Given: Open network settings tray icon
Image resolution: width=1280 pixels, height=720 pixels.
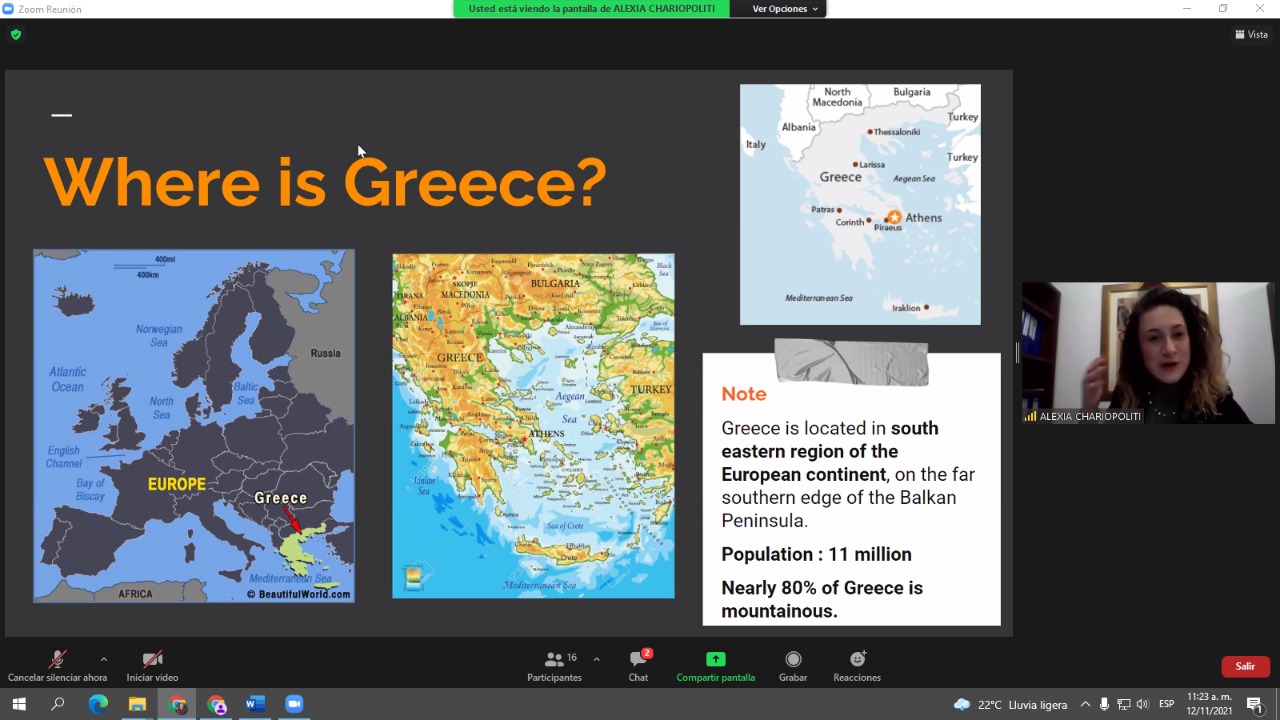Looking at the screenshot, I should [x=1123, y=704].
